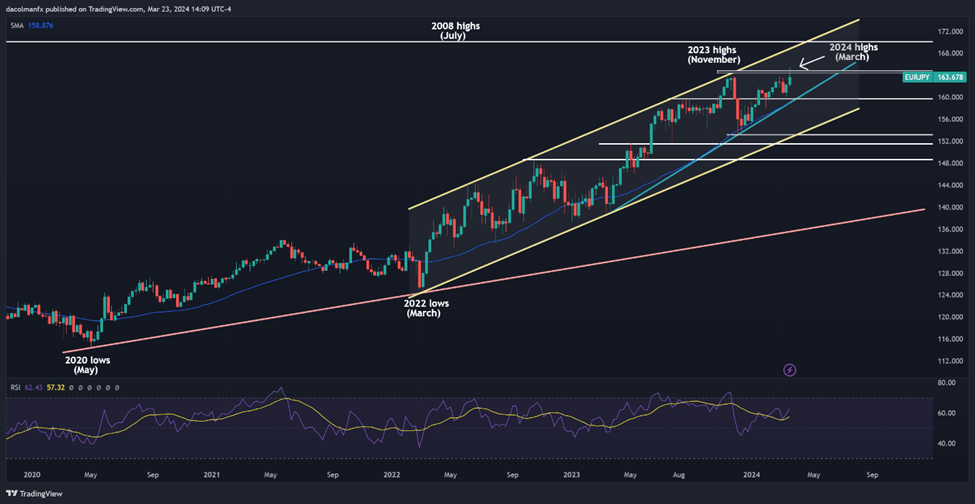The image size is (975, 504).
Task: Click the 156.000 price axis label
Action: tap(952, 119)
